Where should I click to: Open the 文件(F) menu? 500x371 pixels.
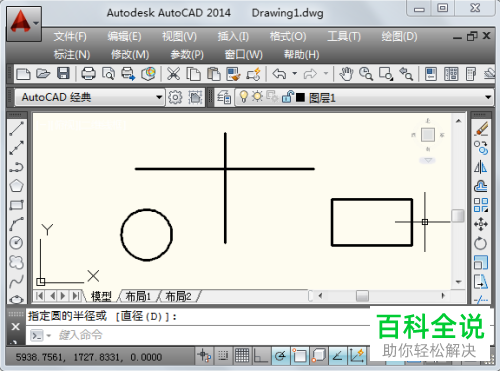[x=70, y=36]
